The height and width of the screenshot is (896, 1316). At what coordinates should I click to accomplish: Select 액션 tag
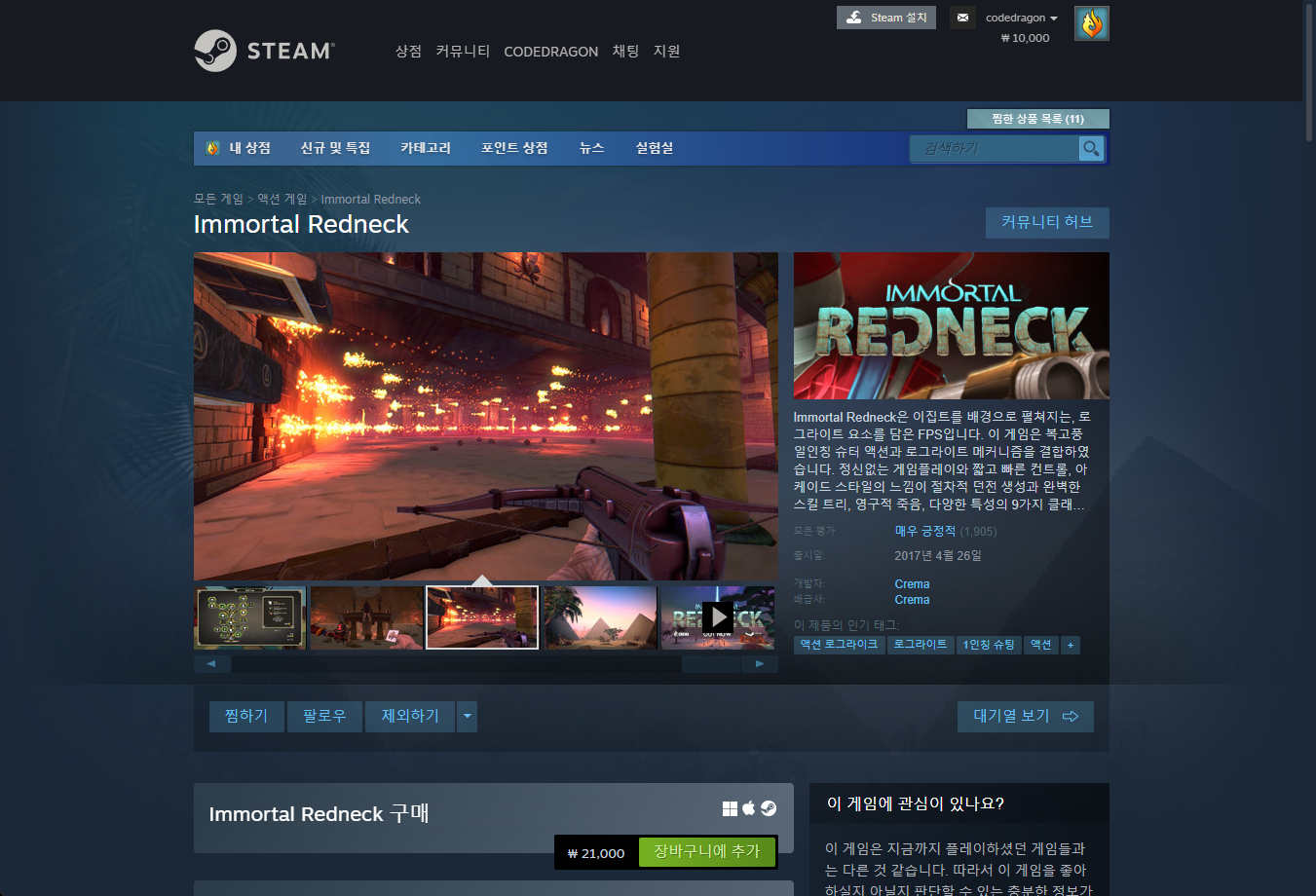1040,645
